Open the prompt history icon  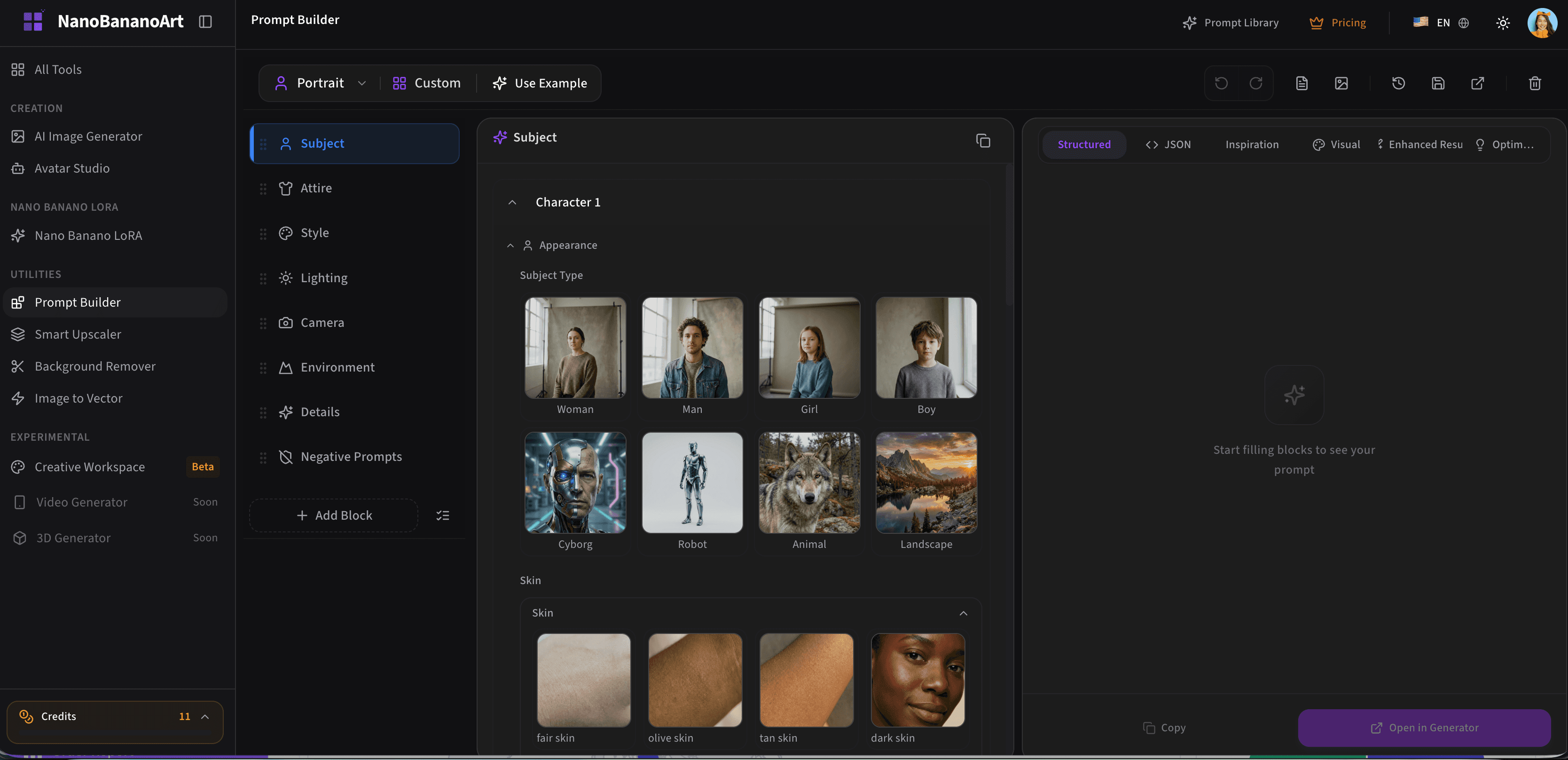pos(1398,83)
